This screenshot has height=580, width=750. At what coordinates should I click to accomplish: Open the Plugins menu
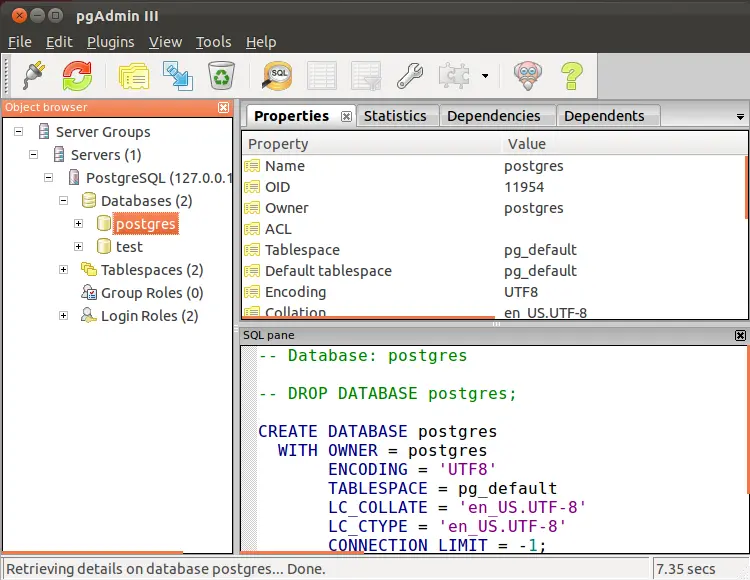tap(110, 42)
